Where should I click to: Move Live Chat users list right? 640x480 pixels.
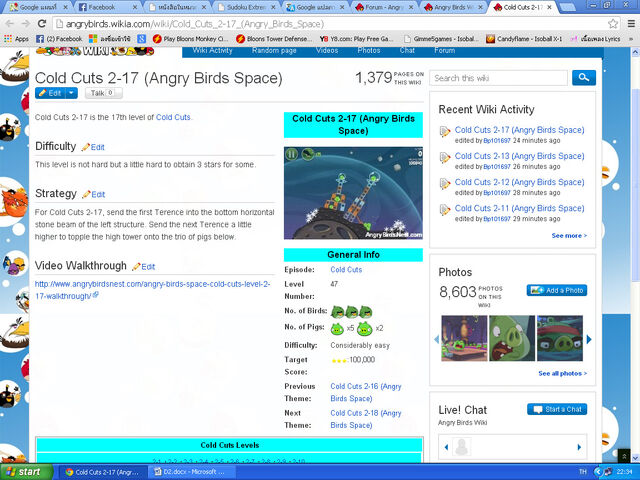[579, 447]
